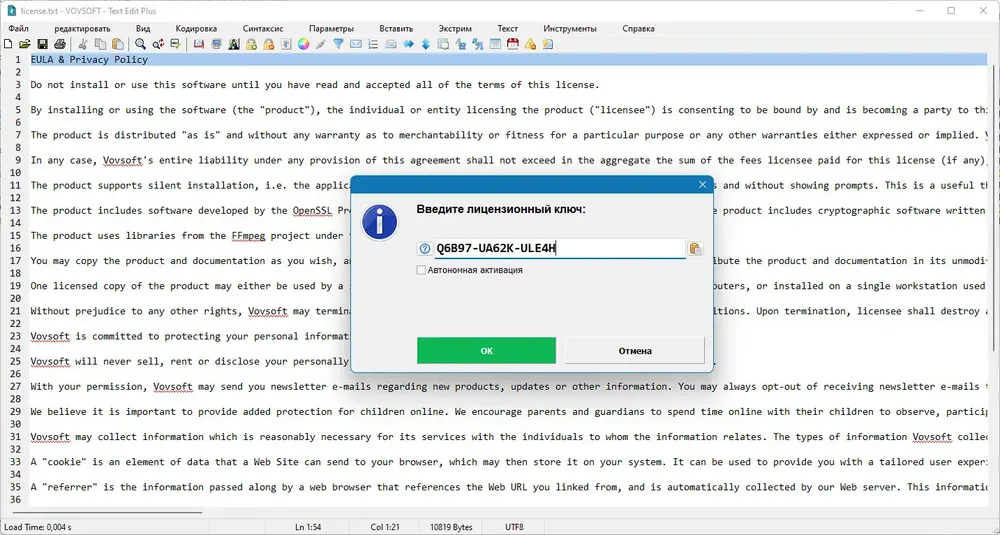Click the scissors cut icon
Viewport: 1000px width, 535px height.
click(83, 44)
